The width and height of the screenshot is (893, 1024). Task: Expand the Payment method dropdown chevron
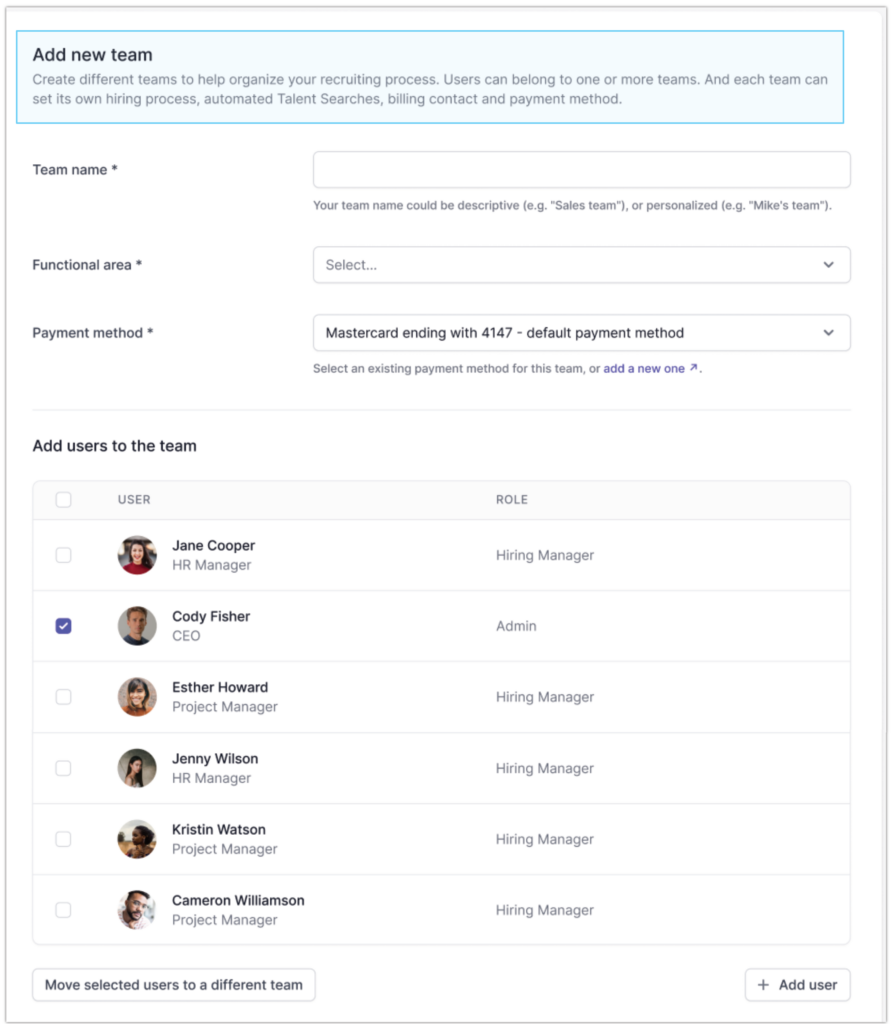828,333
